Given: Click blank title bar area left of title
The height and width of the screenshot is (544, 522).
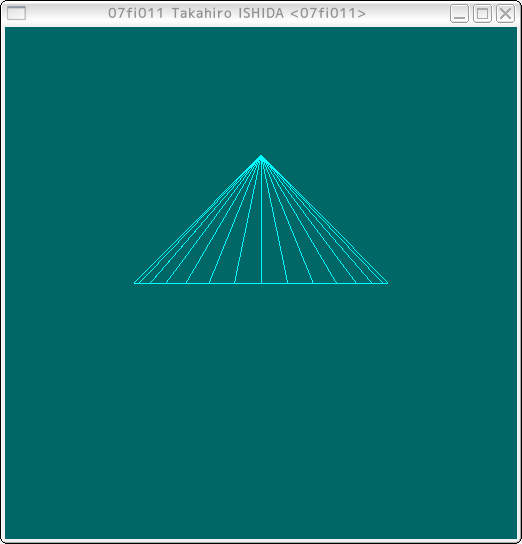Looking at the screenshot, I should (x=66, y=14).
